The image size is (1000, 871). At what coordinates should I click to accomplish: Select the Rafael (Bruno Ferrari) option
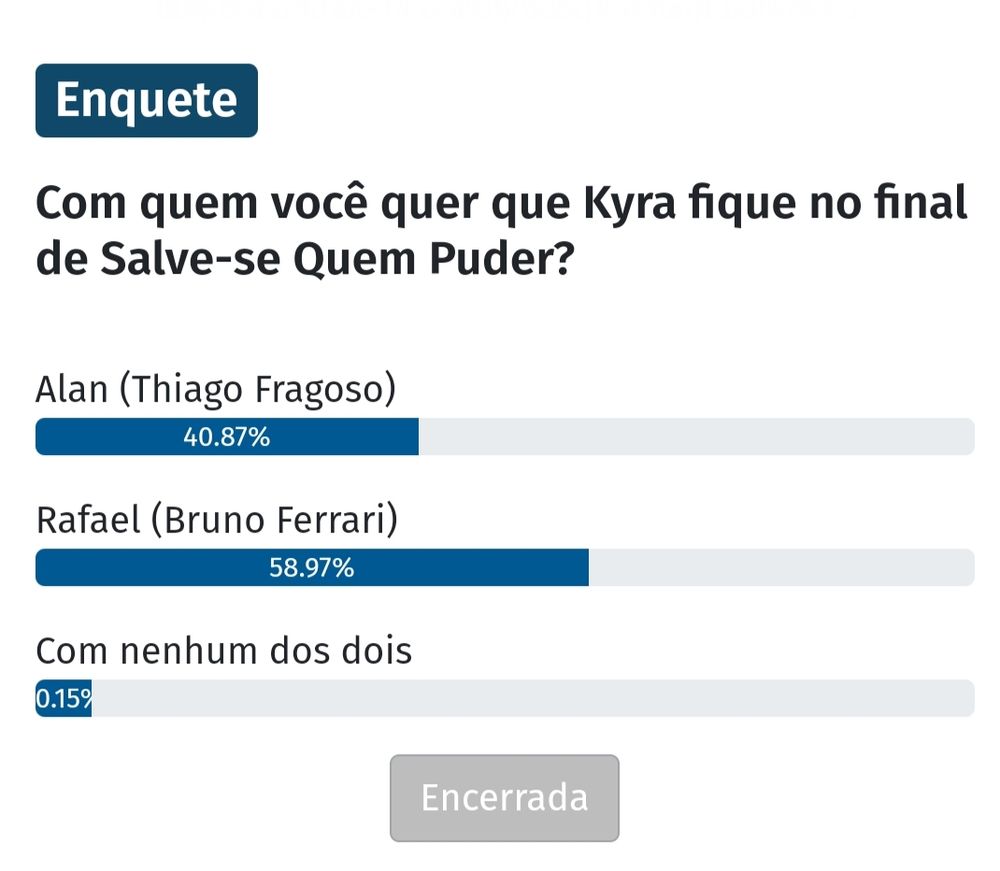coord(217,520)
